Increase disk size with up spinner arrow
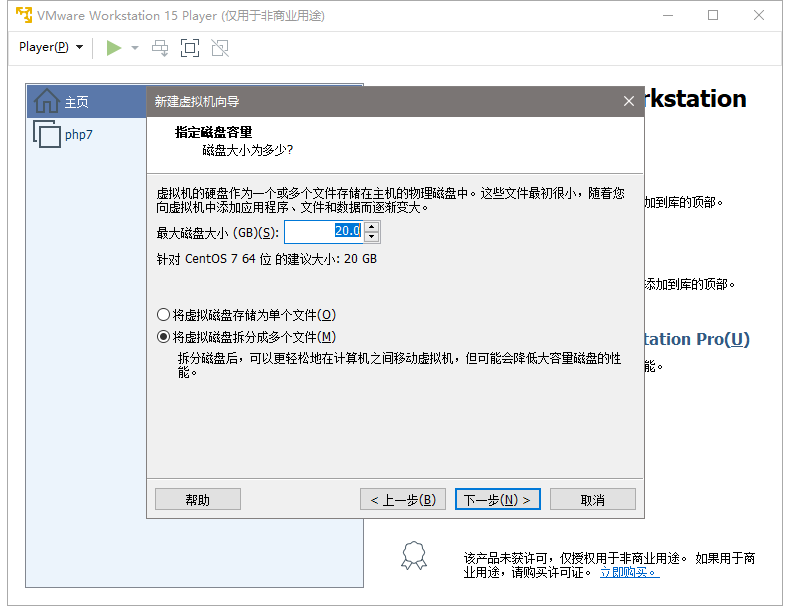This screenshot has height=613, width=790. coord(372,227)
